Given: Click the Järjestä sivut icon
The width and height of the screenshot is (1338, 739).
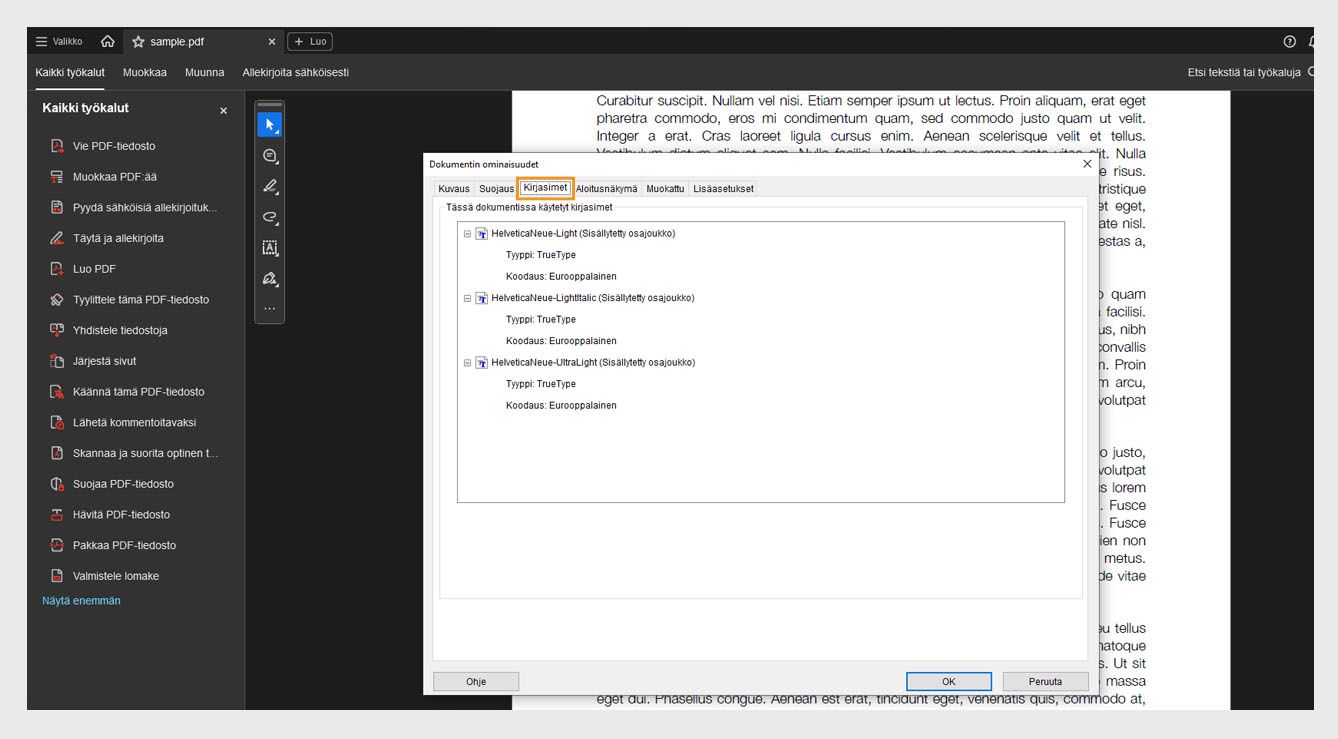Looking at the screenshot, I should tap(57, 361).
